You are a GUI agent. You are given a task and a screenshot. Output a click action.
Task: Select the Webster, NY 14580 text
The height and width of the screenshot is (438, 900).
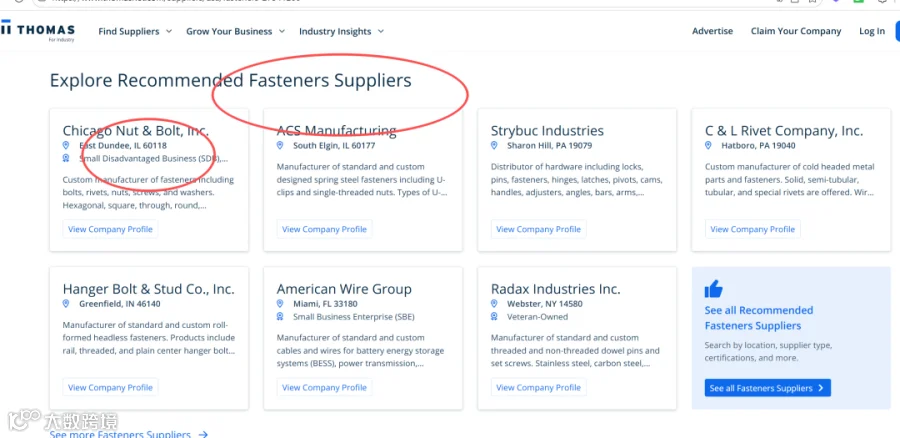click(x=545, y=304)
